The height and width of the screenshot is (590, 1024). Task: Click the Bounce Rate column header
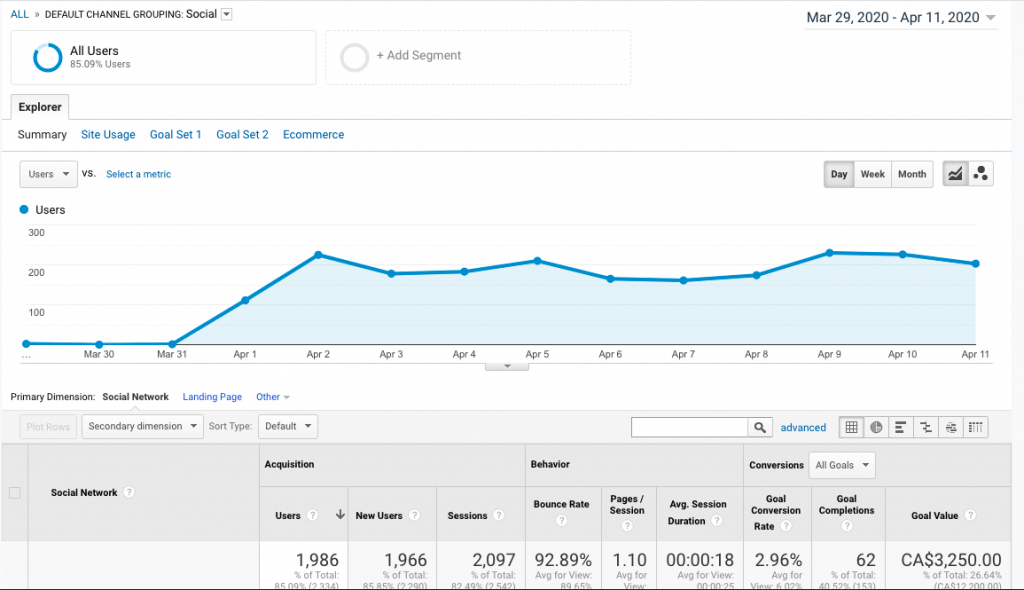point(561,504)
